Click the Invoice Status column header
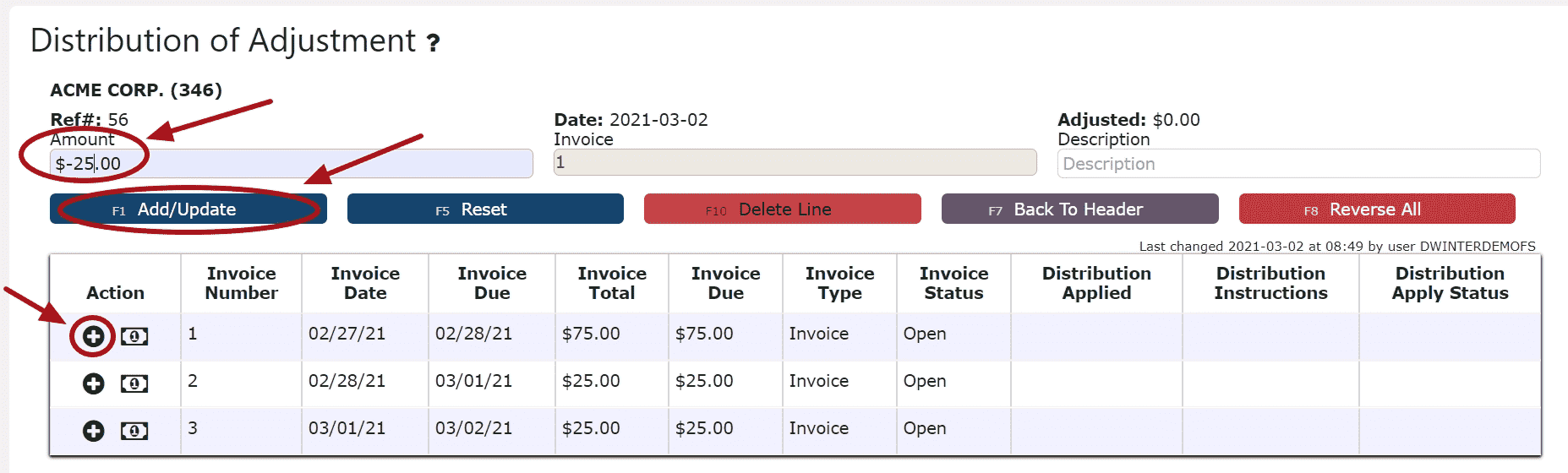Screen dimensions: 1568x473 pyautogui.click(x=953, y=283)
